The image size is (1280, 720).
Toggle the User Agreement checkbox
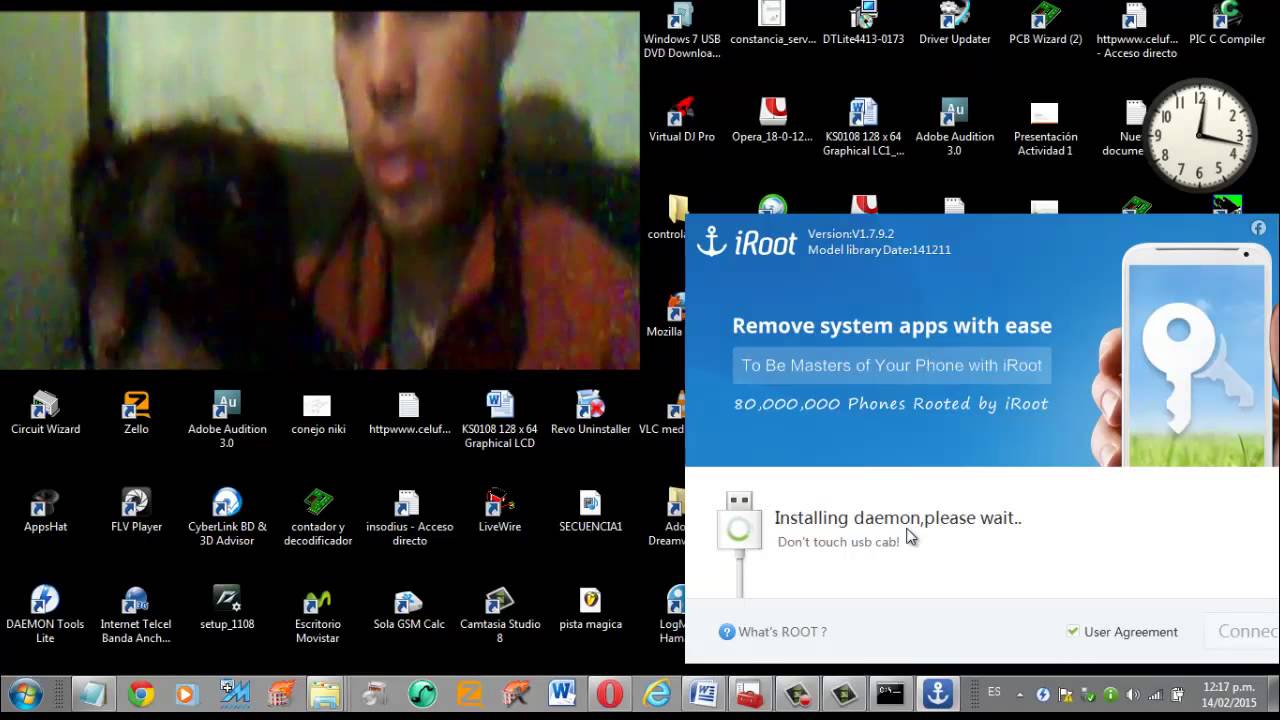(x=1072, y=631)
